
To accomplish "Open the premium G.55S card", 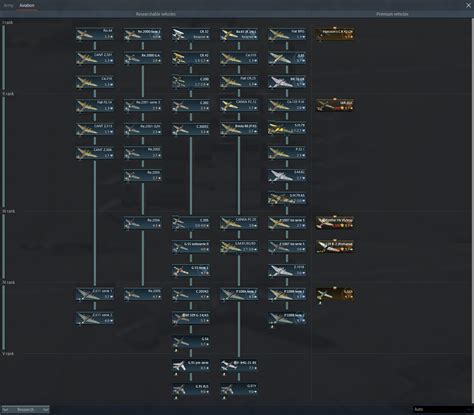I will click(335, 294).
